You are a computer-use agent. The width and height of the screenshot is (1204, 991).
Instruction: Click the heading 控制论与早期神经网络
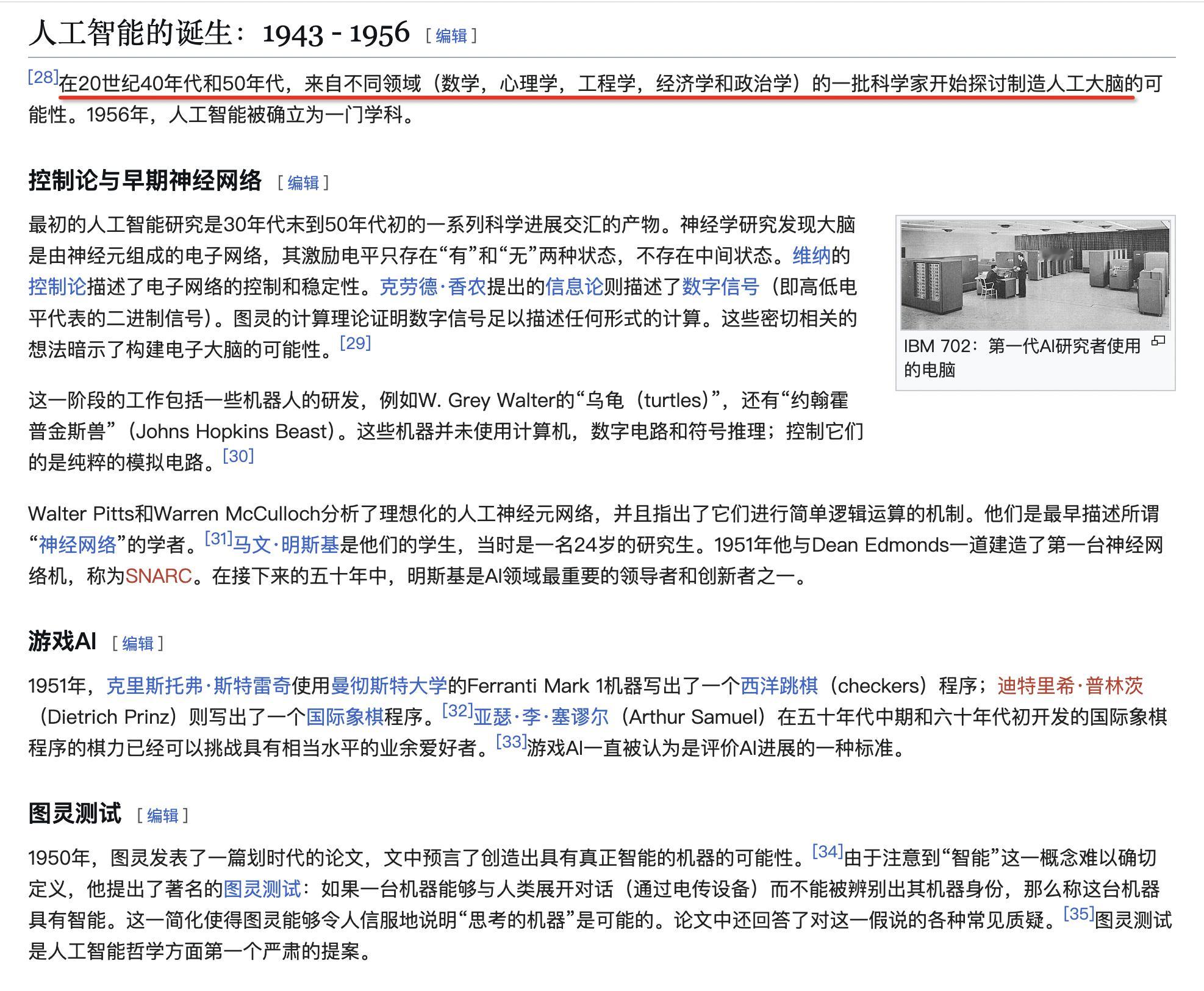pos(145,181)
